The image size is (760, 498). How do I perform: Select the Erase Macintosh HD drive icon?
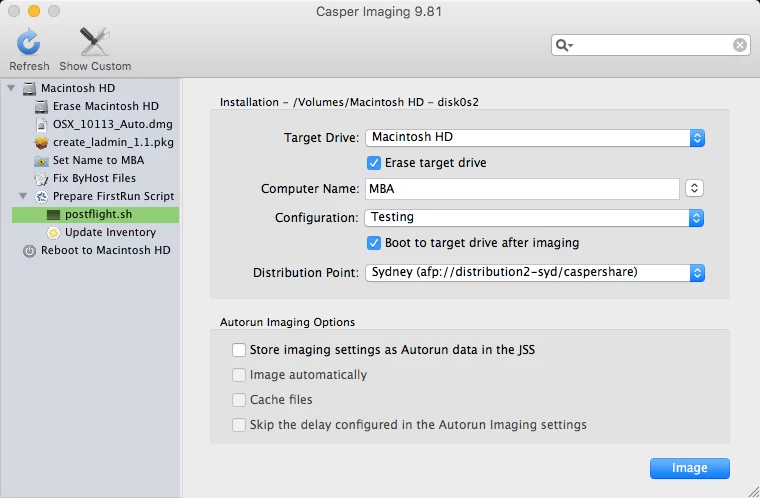(x=42, y=106)
